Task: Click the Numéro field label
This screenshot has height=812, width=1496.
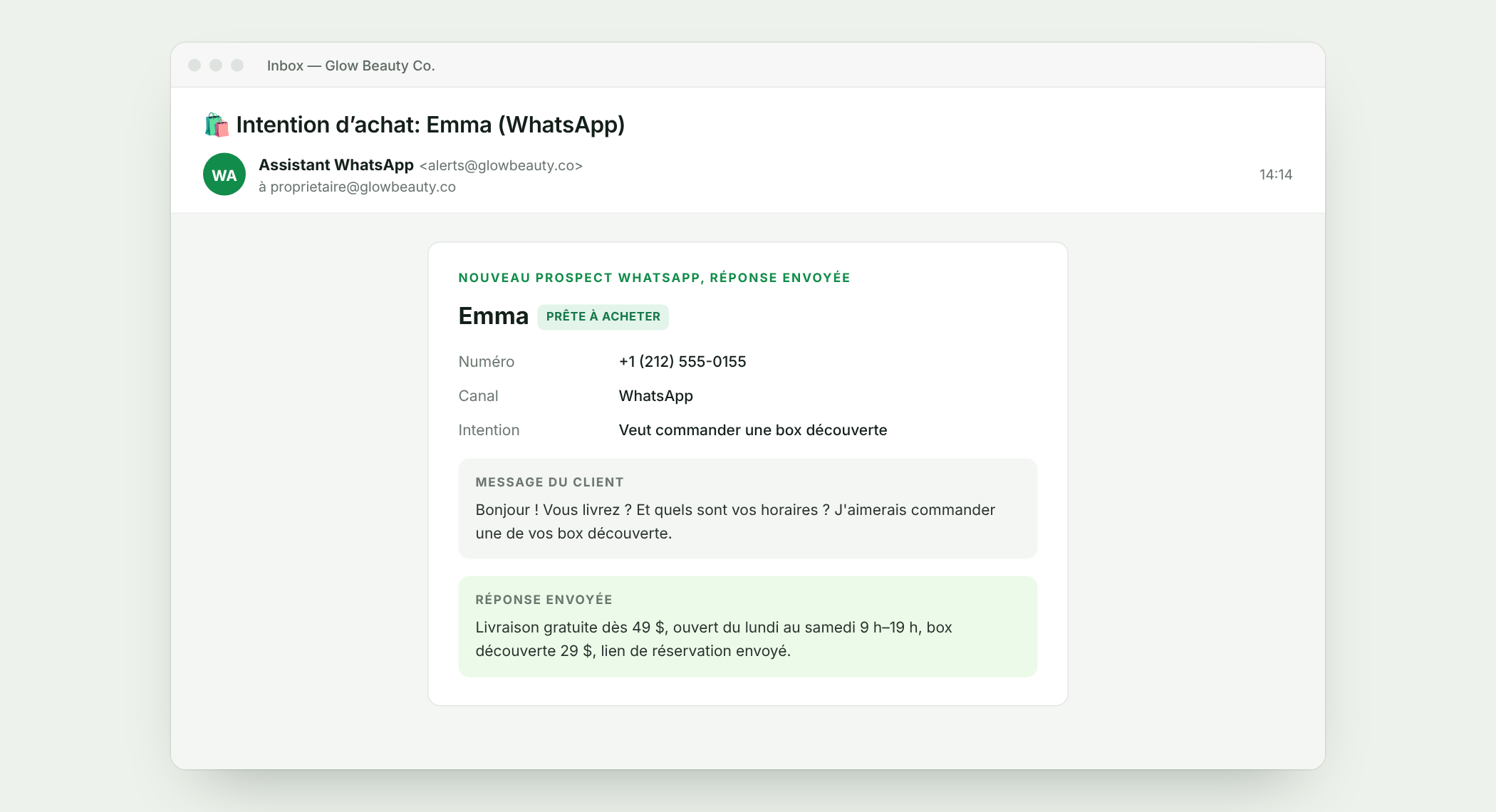Action: pos(487,361)
